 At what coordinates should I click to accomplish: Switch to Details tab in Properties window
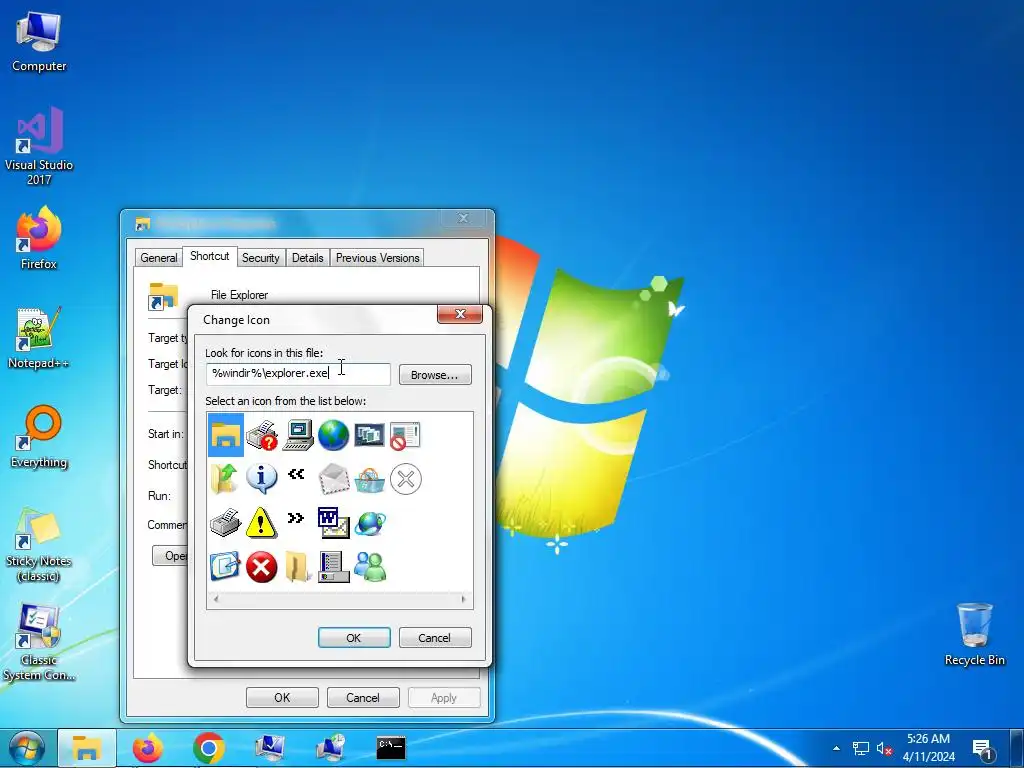pos(308,258)
